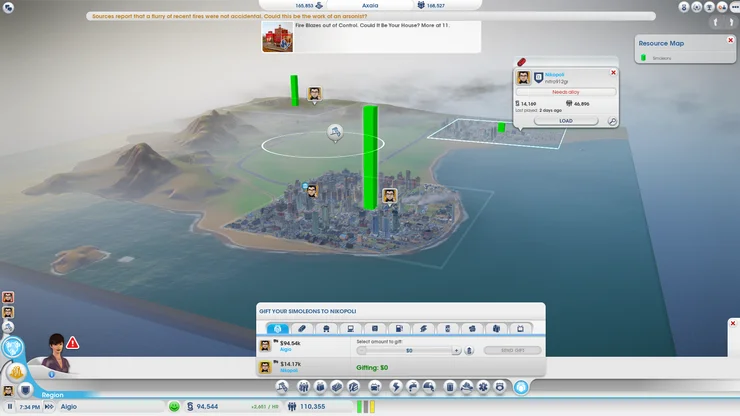
Task: Click the arsonist news ticker headline
Action: (x=229, y=16)
